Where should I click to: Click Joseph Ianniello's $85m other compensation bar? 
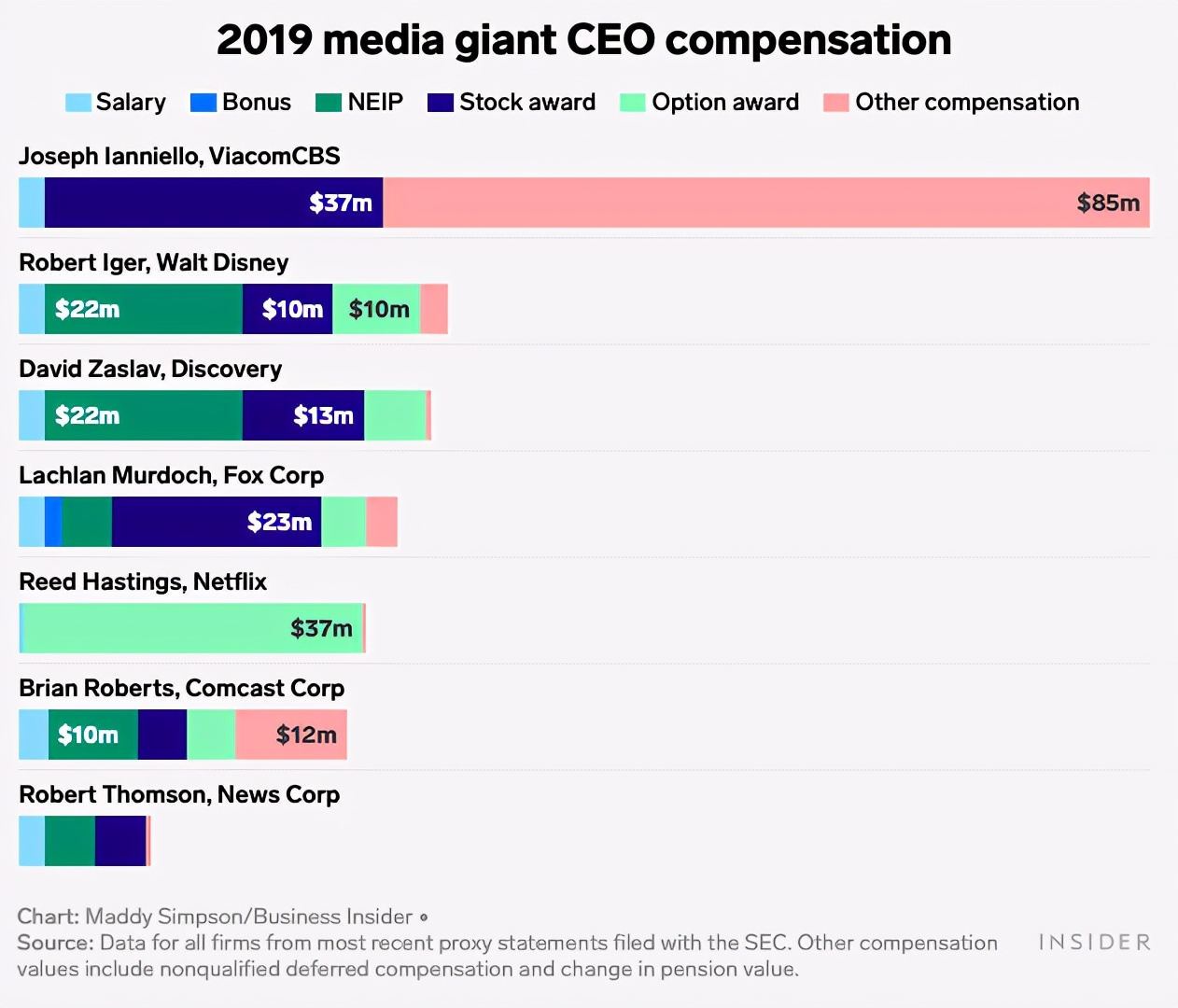pos(765,203)
